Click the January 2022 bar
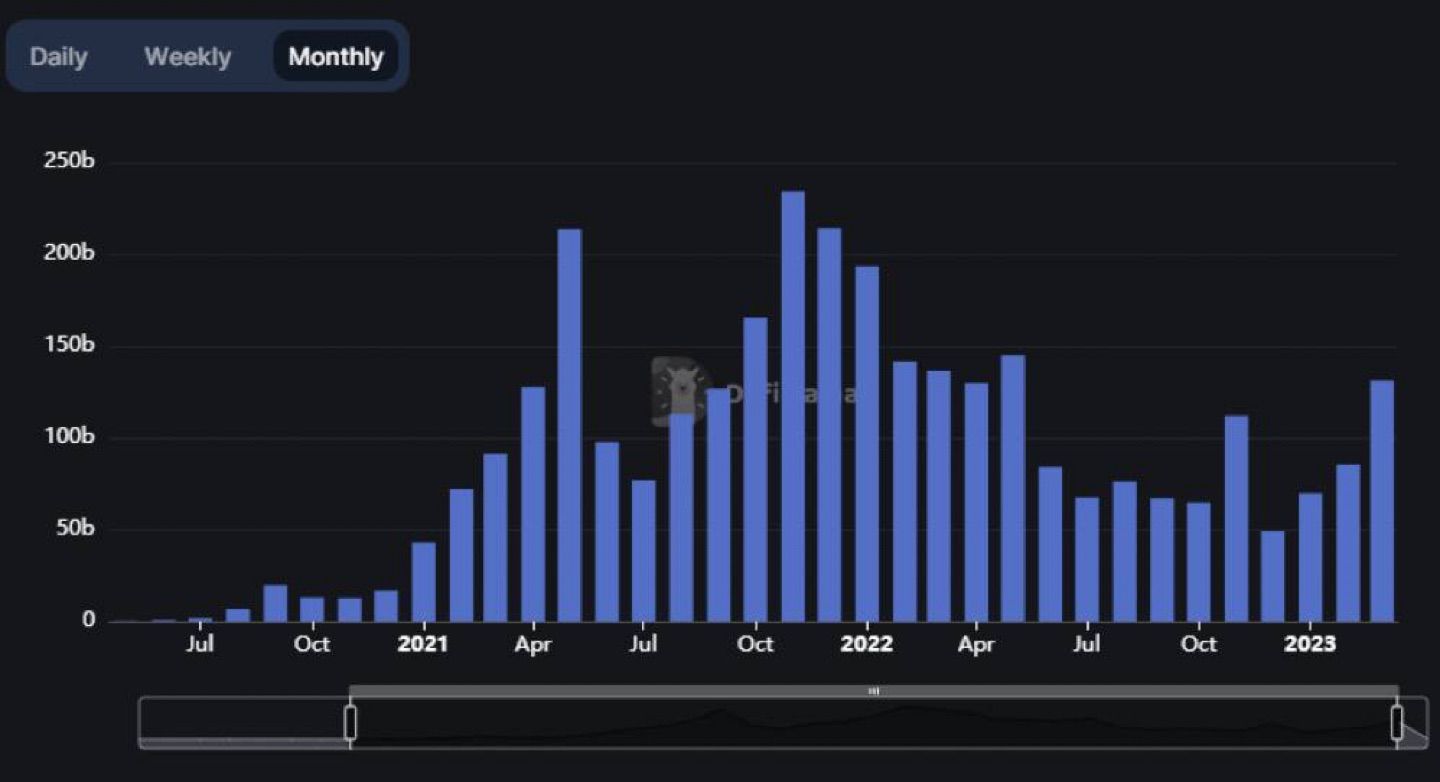Screen dimensions: 1440x782 867,443
